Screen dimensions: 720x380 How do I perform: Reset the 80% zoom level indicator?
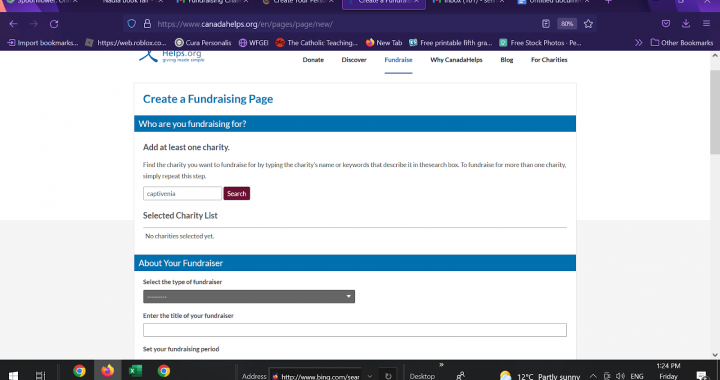tap(567, 24)
